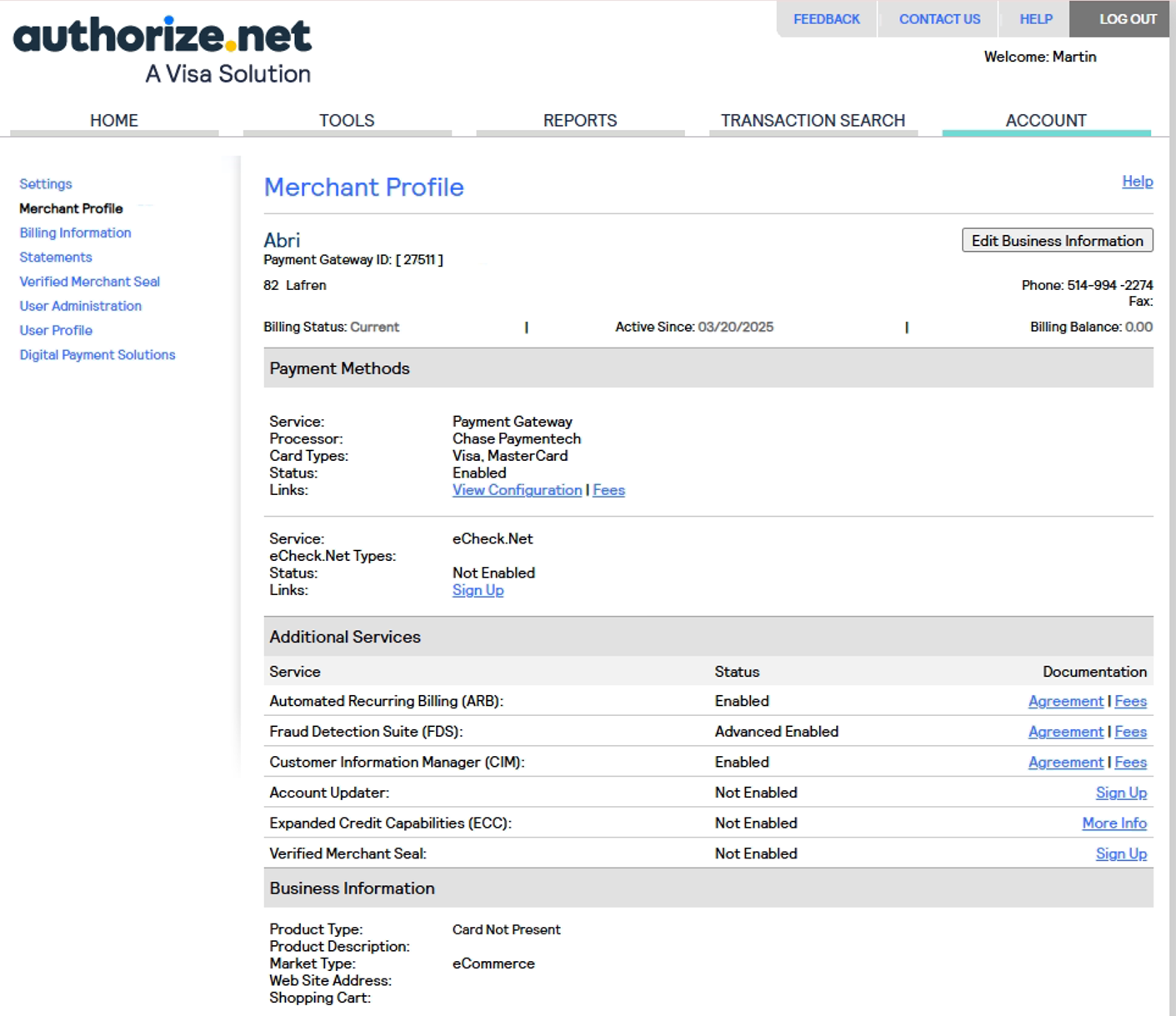Image resolution: width=1176 pixels, height=1016 pixels.
Task: Click View Configuration link for Payment Gateway
Action: [517, 490]
